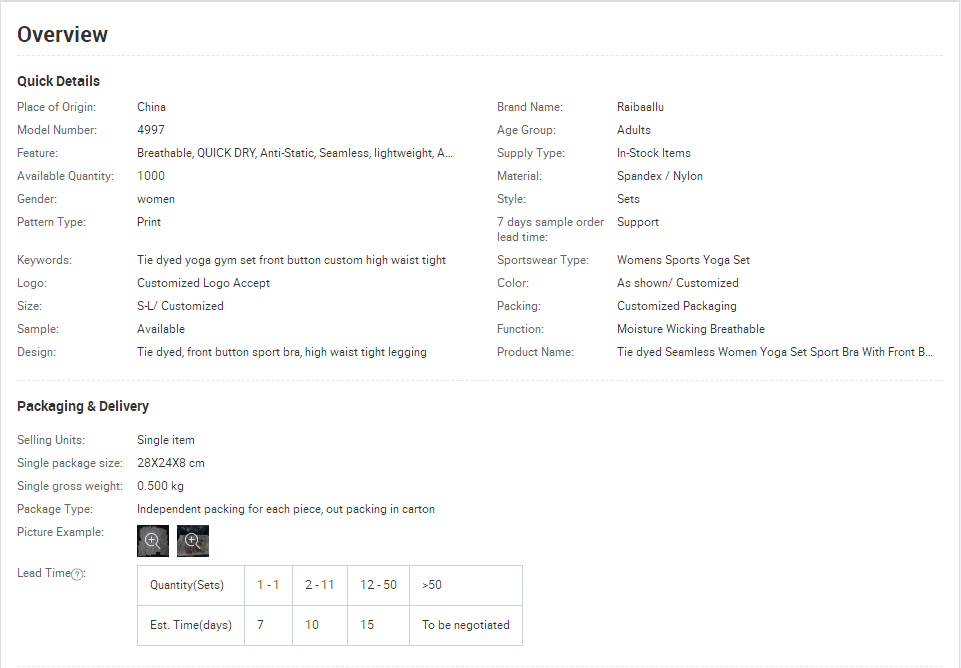Screen dimensions: 961x668
Task: Click the Keywords value about tie dyed yoga gym set
Action: coord(291,260)
